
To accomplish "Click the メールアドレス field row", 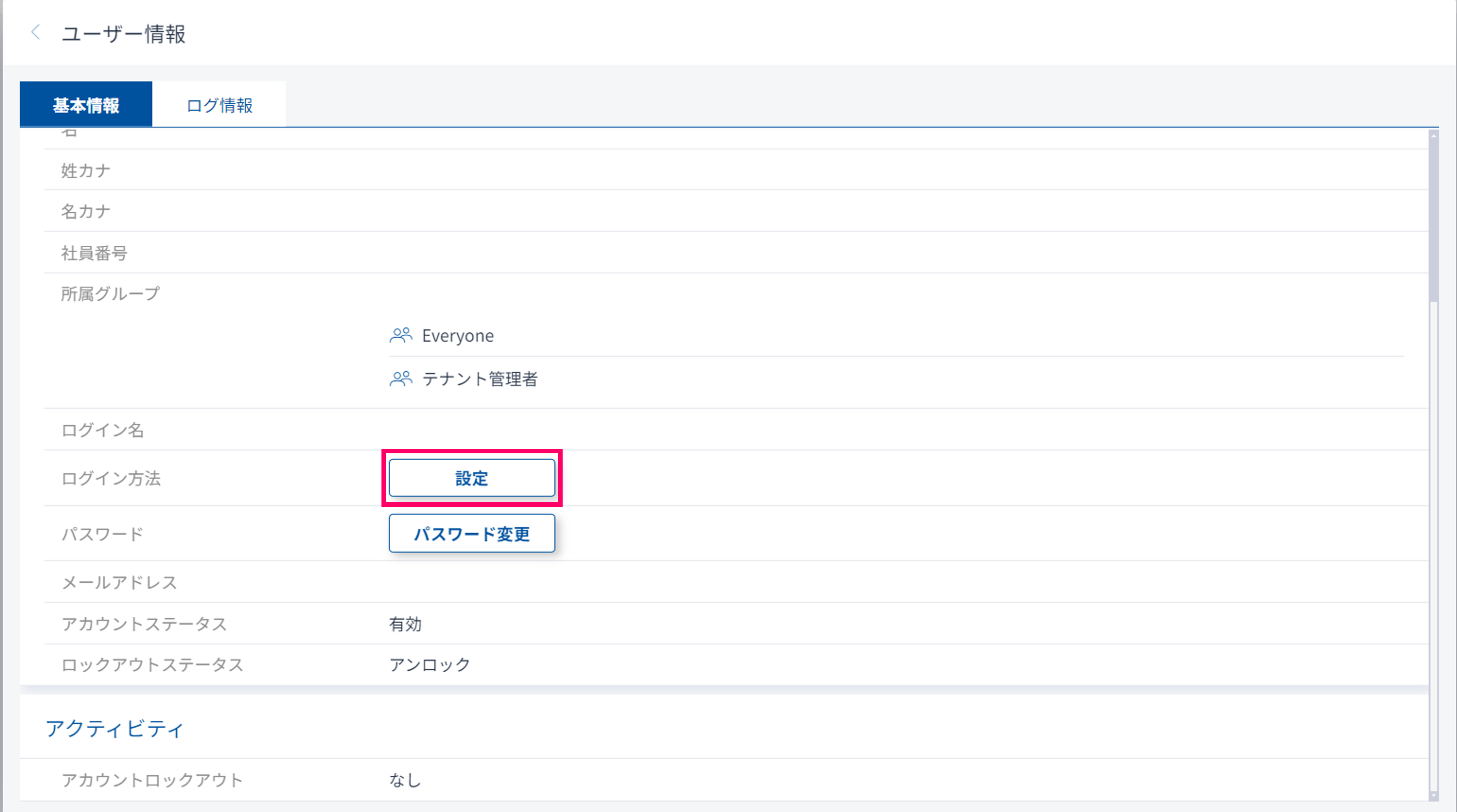I will 119,583.
